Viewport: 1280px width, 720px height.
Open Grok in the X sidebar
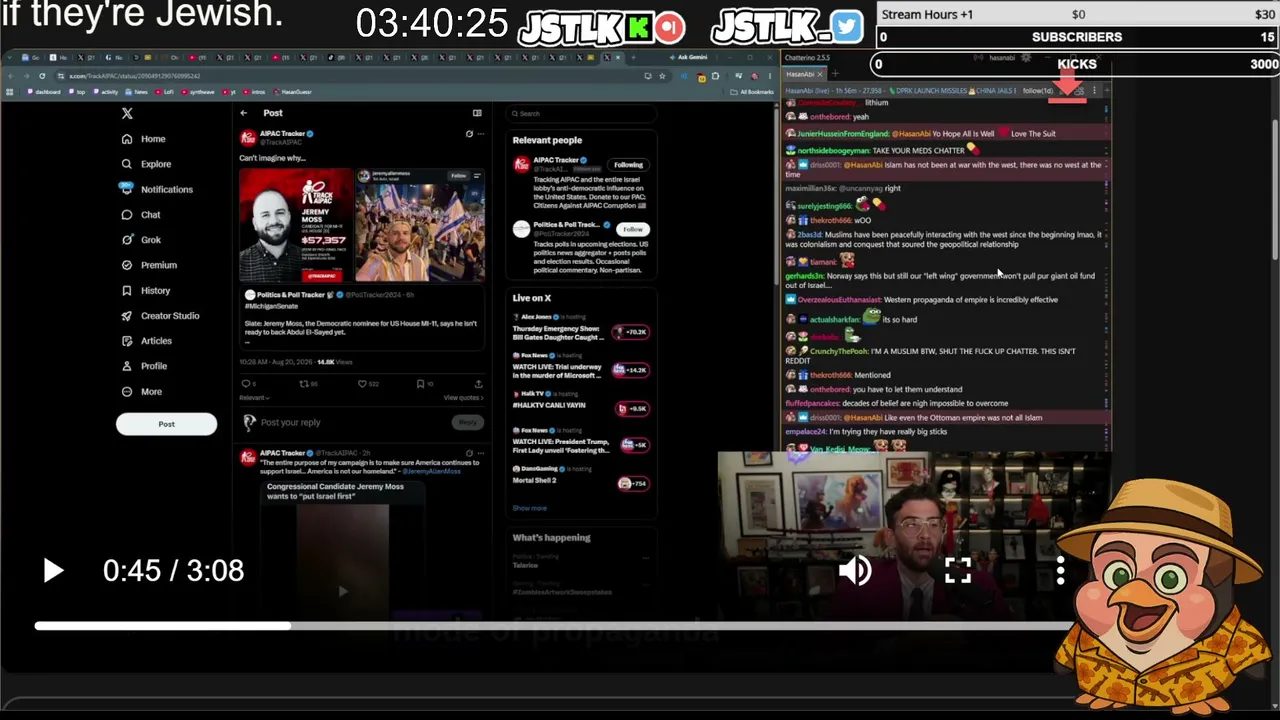click(140, 240)
